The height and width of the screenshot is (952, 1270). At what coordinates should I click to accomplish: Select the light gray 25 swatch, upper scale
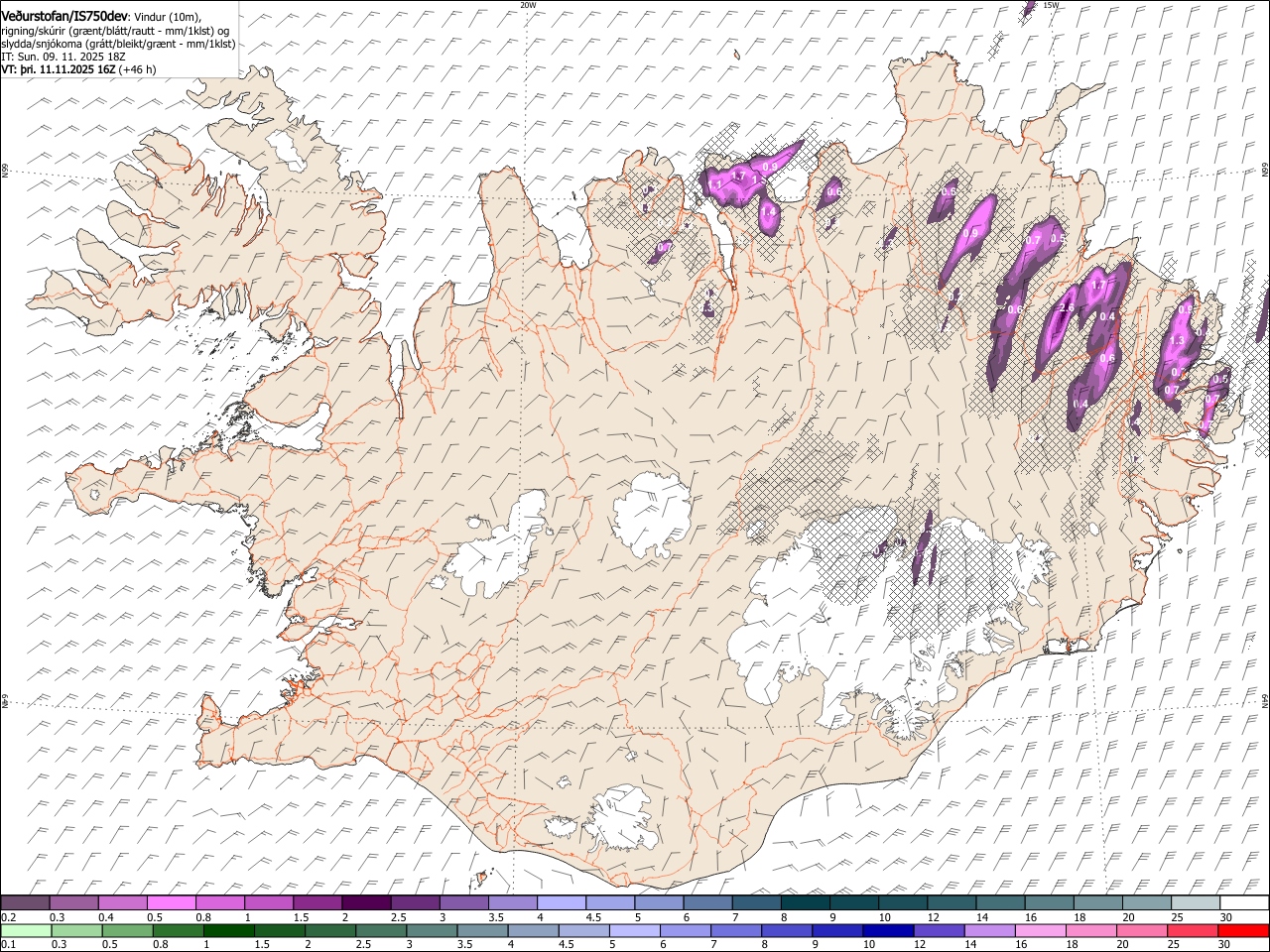pyautogui.click(x=1195, y=903)
